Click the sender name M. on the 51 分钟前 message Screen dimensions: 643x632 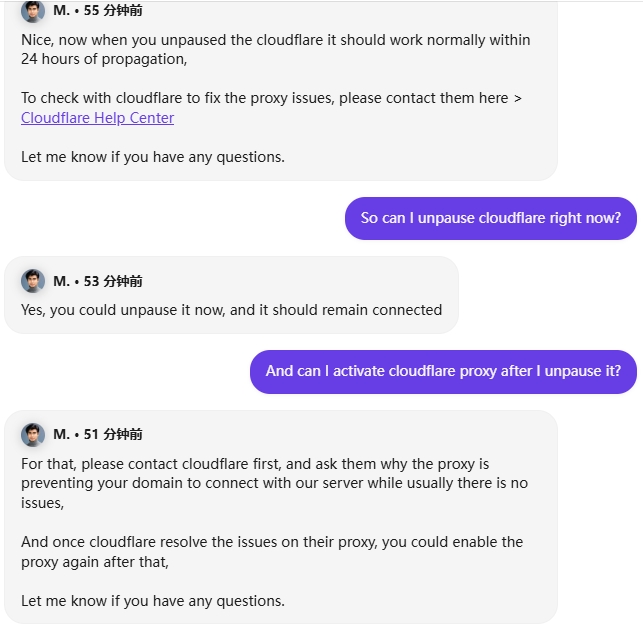(62, 434)
